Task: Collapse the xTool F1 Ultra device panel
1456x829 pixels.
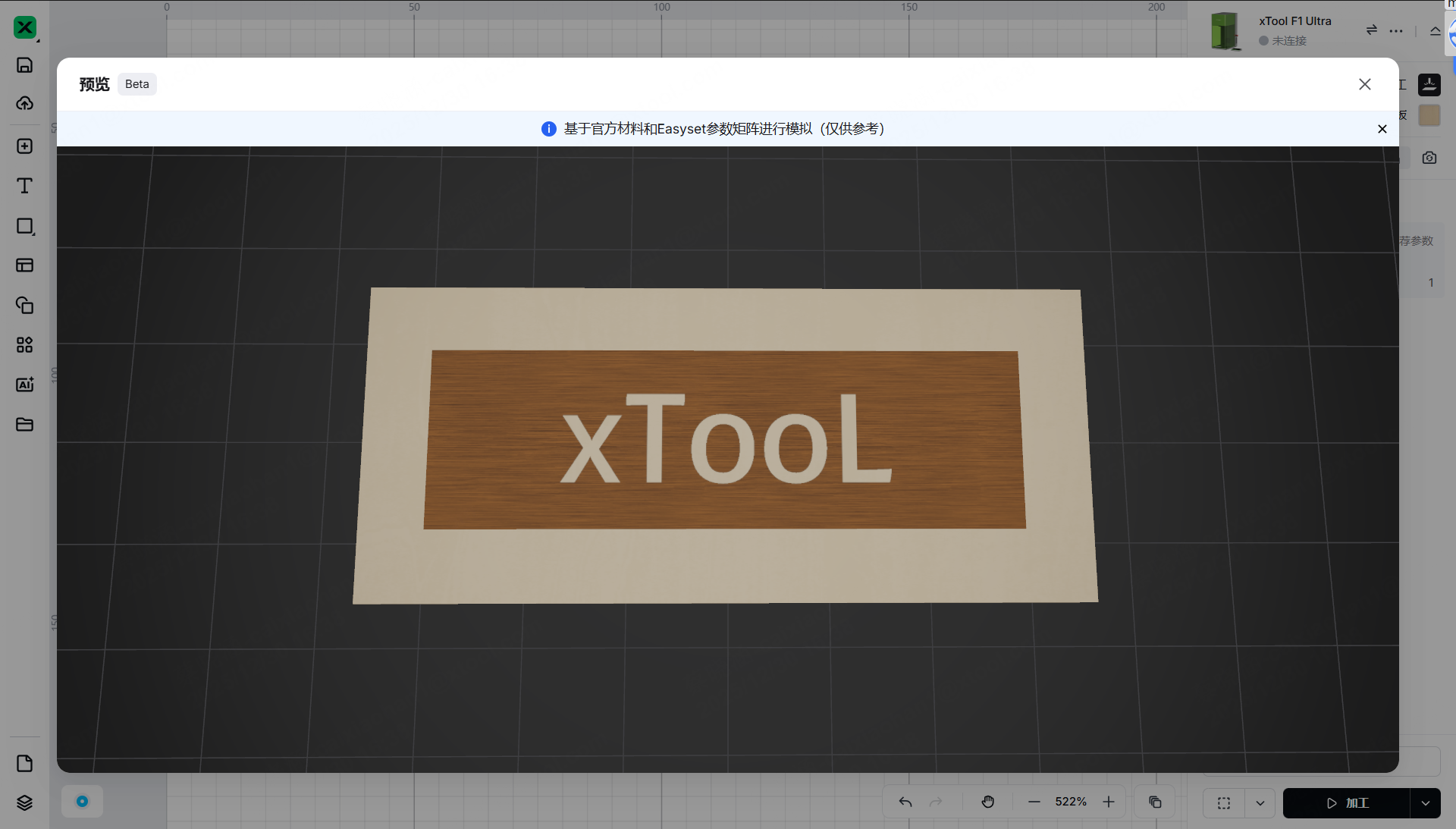Action: pyautogui.click(x=1435, y=31)
